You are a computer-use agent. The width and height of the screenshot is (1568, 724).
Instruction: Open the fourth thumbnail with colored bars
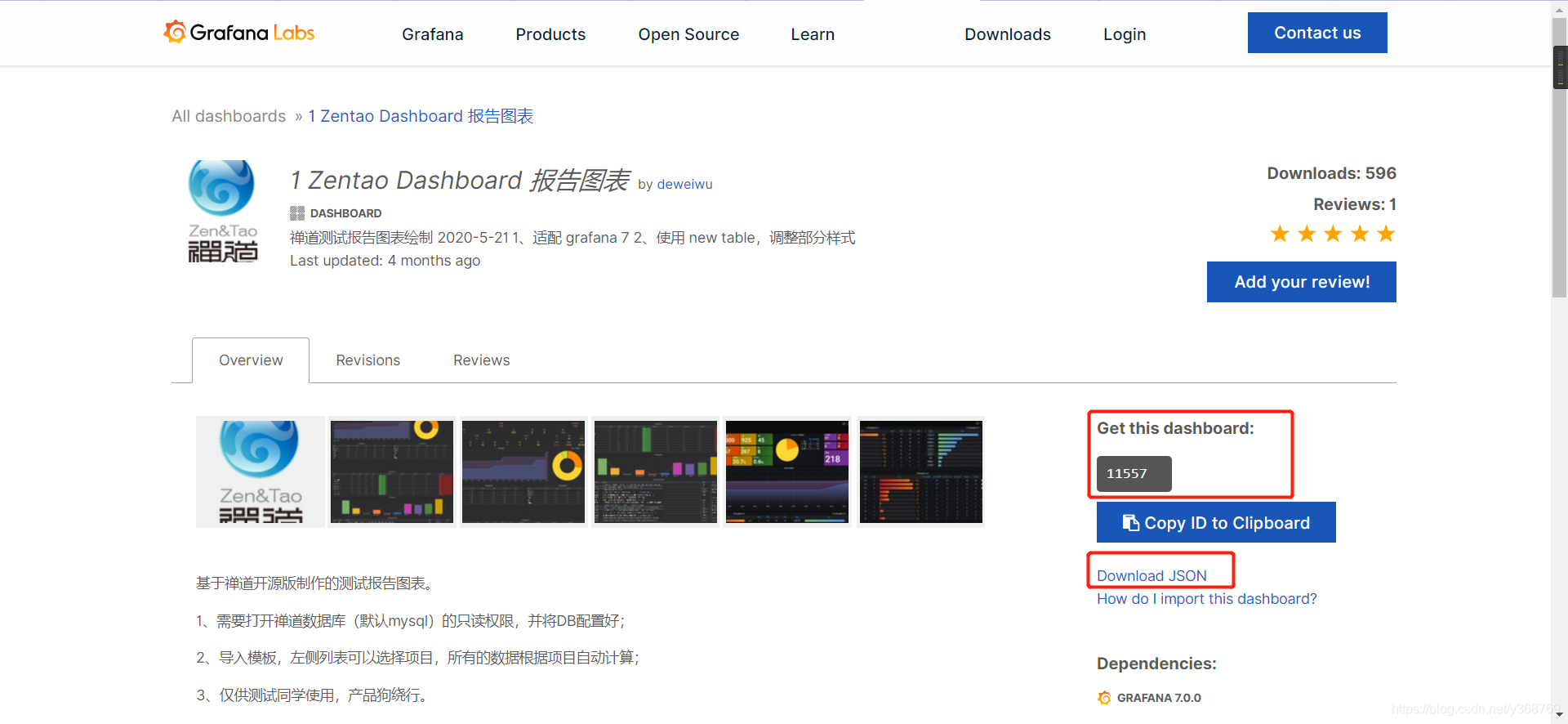coord(656,471)
